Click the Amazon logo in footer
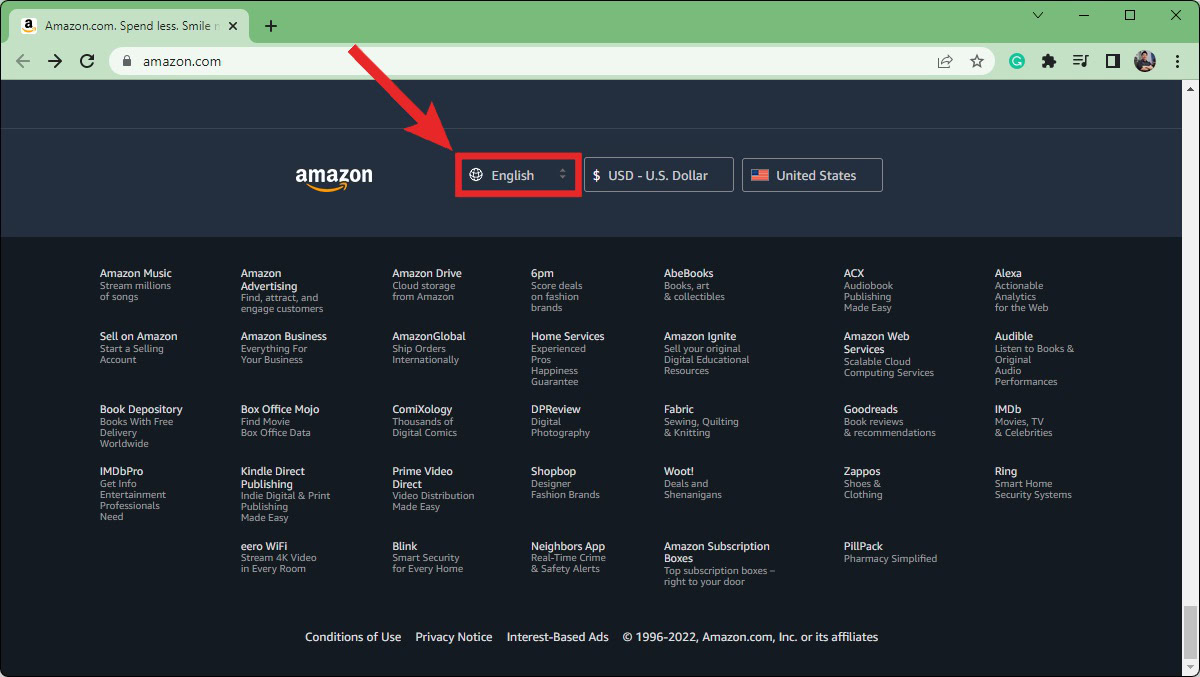 (334, 178)
